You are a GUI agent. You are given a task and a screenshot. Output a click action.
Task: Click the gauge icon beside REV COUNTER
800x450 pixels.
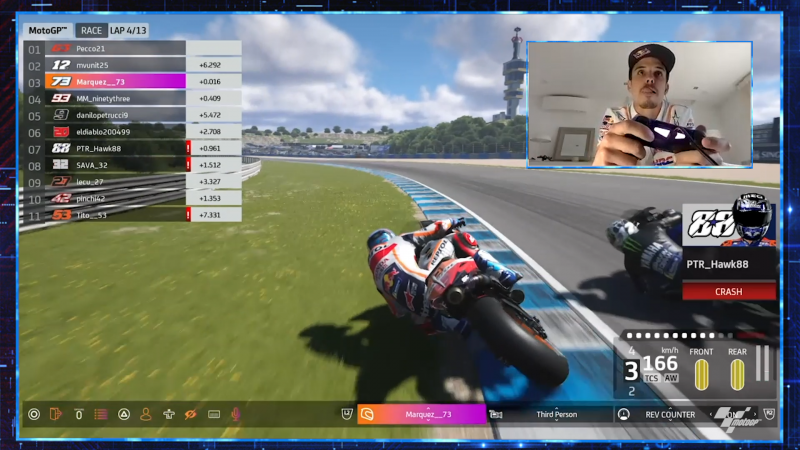coord(623,414)
